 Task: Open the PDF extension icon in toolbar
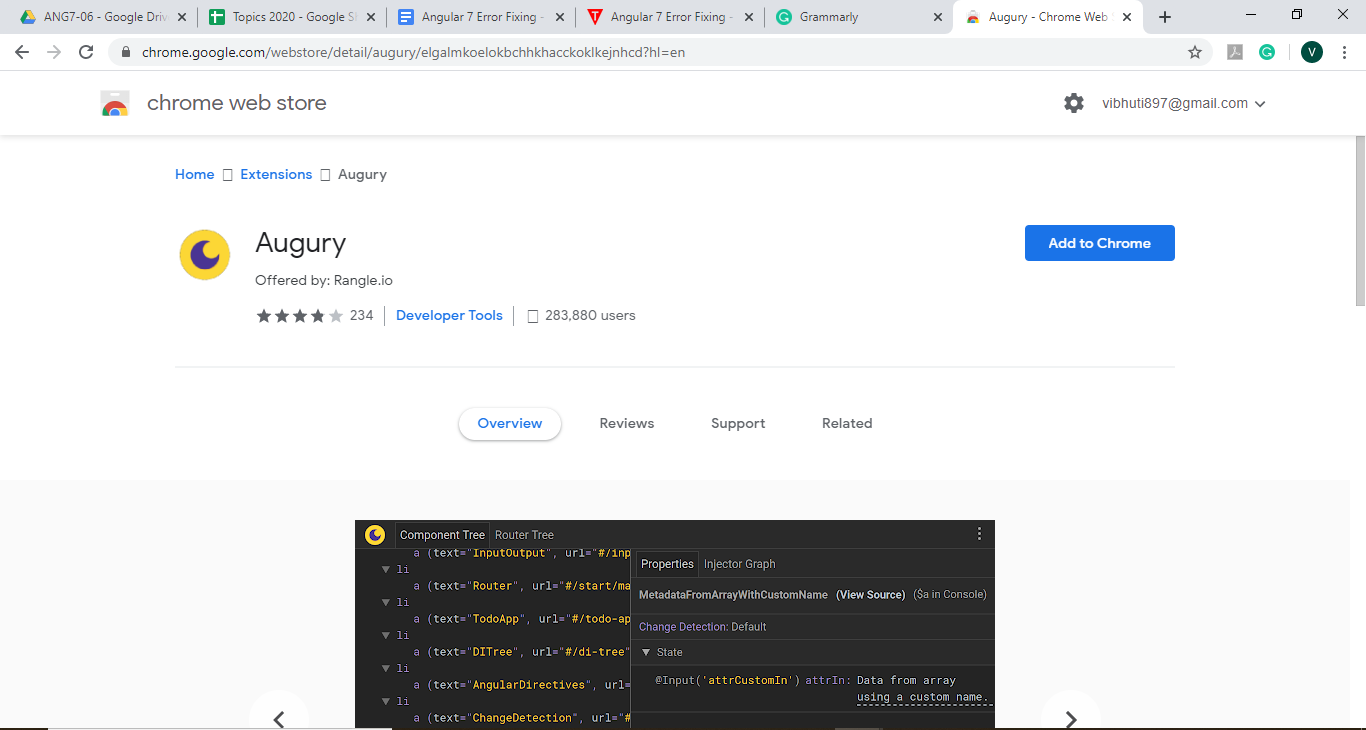[1235, 53]
